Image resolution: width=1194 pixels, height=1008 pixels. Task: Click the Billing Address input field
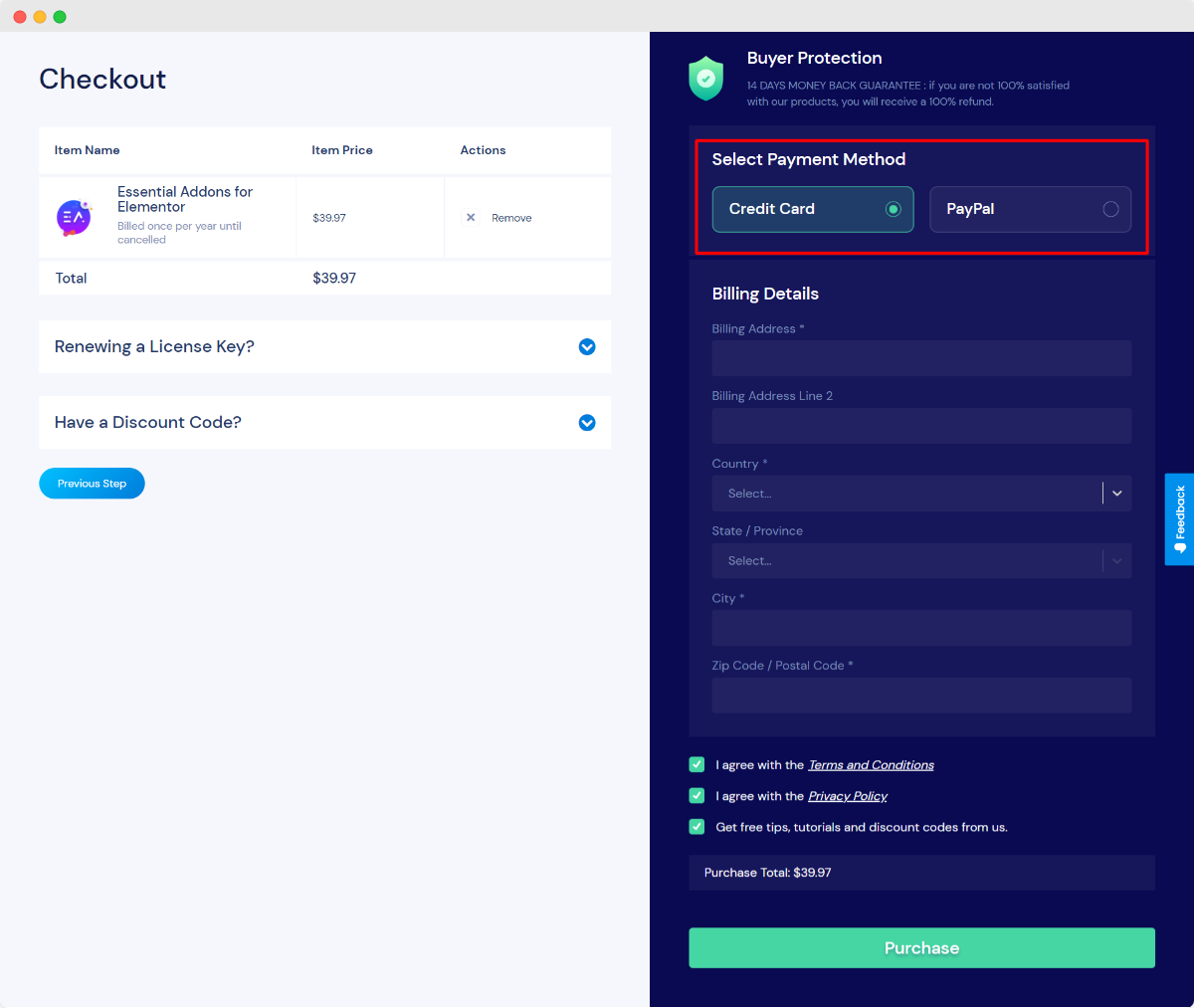click(x=921, y=358)
